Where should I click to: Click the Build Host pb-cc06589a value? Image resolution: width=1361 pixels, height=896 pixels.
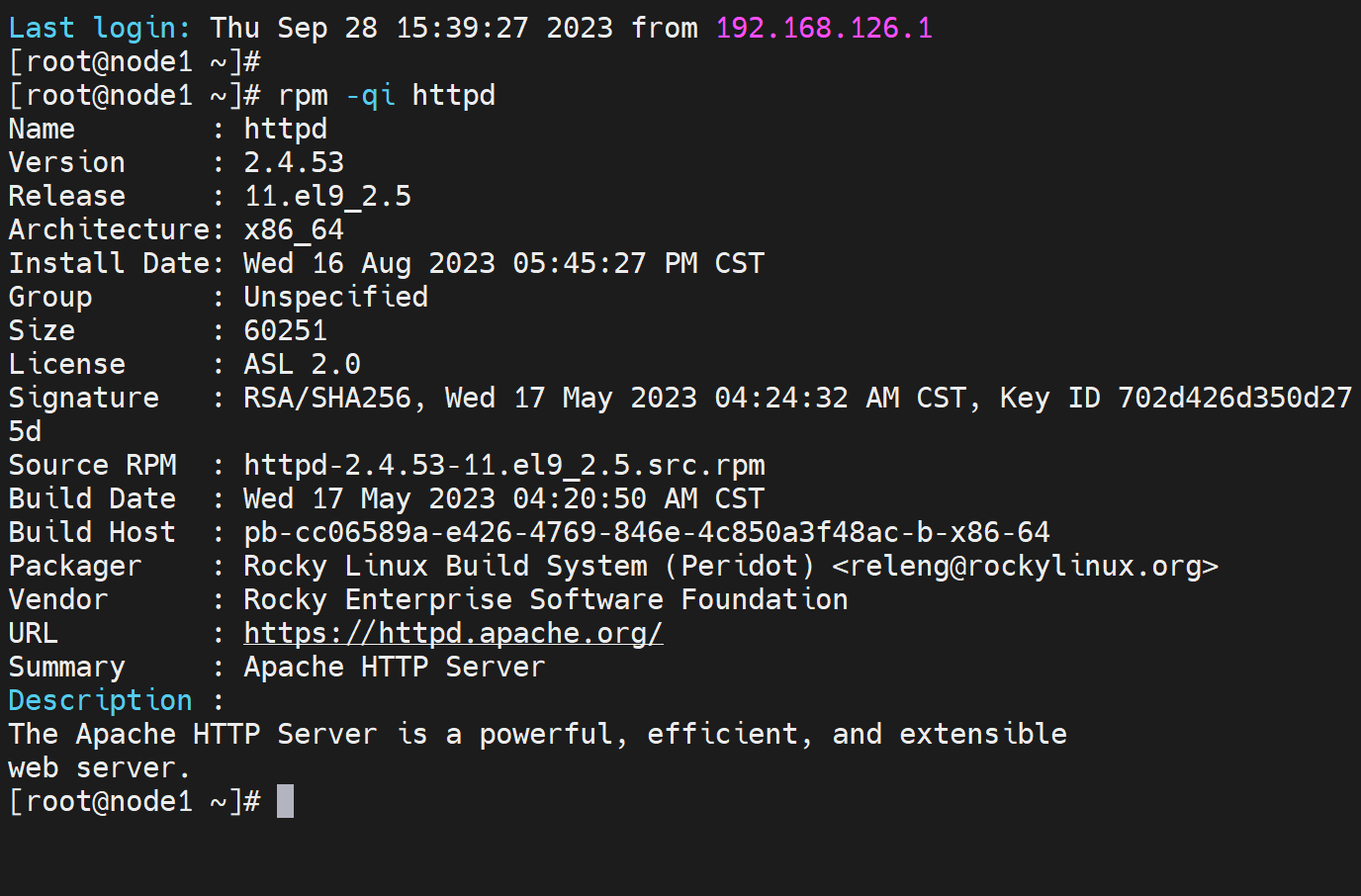coord(646,532)
